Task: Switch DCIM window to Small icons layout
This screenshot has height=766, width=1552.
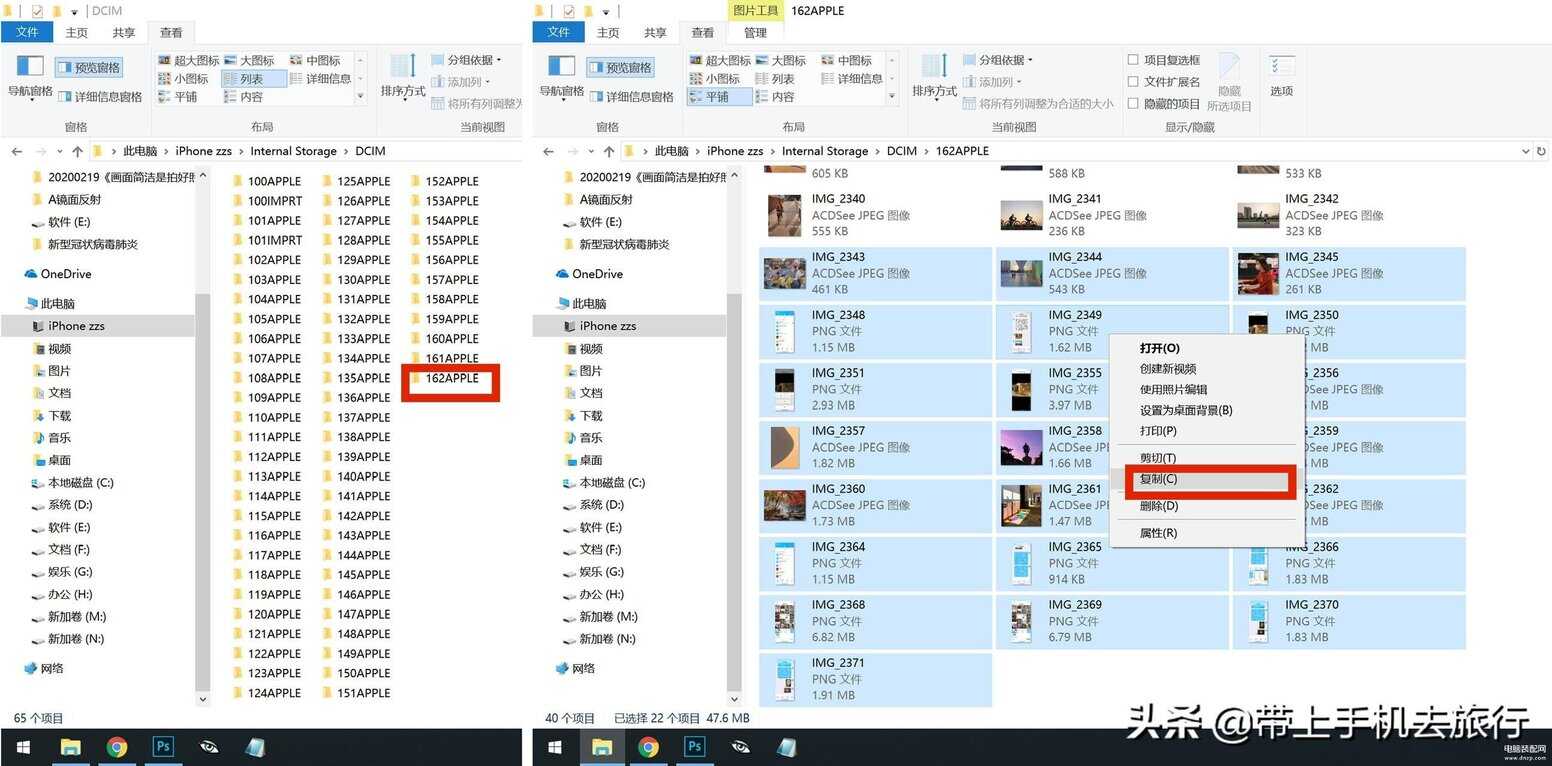Action: (183, 79)
